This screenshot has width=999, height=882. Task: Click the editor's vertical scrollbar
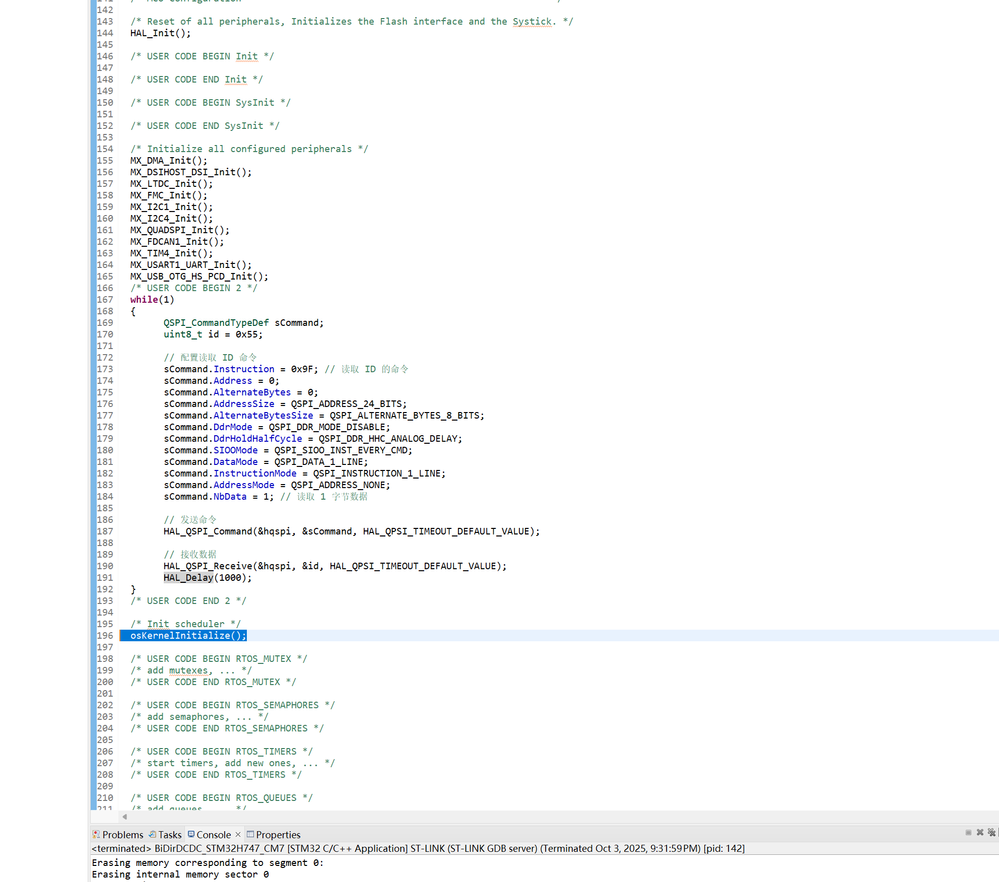995,400
